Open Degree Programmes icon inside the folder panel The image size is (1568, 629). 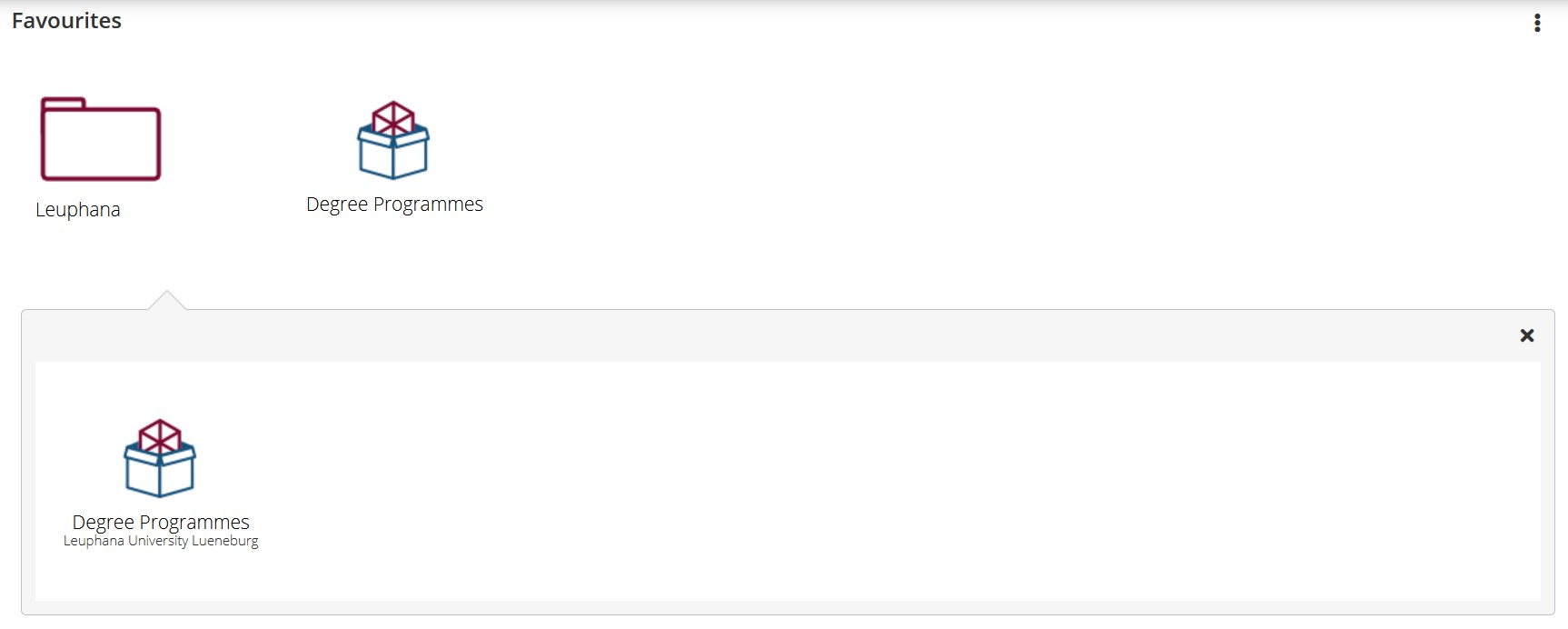(160, 458)
